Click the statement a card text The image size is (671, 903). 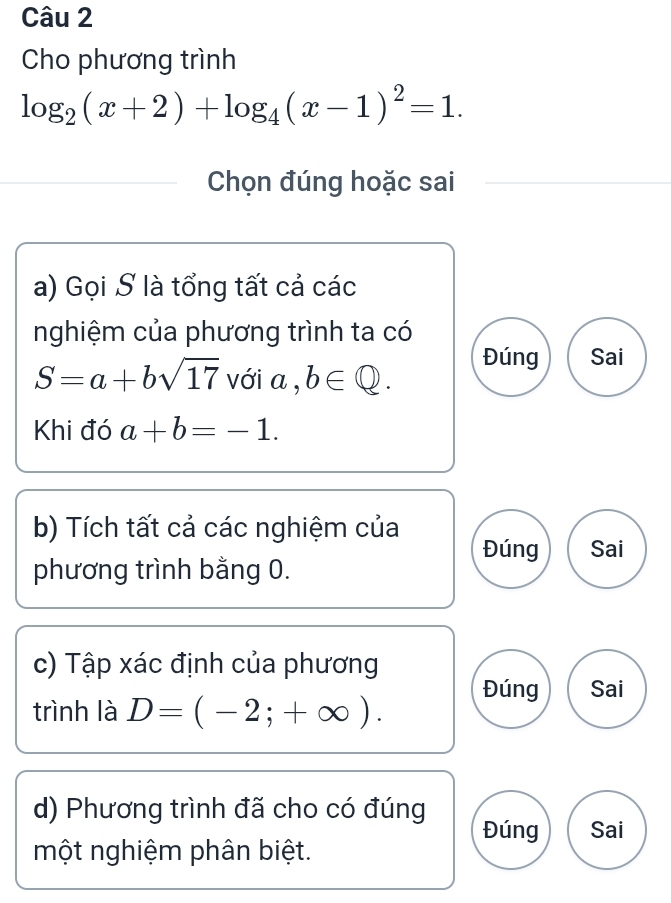coord(235,358)
